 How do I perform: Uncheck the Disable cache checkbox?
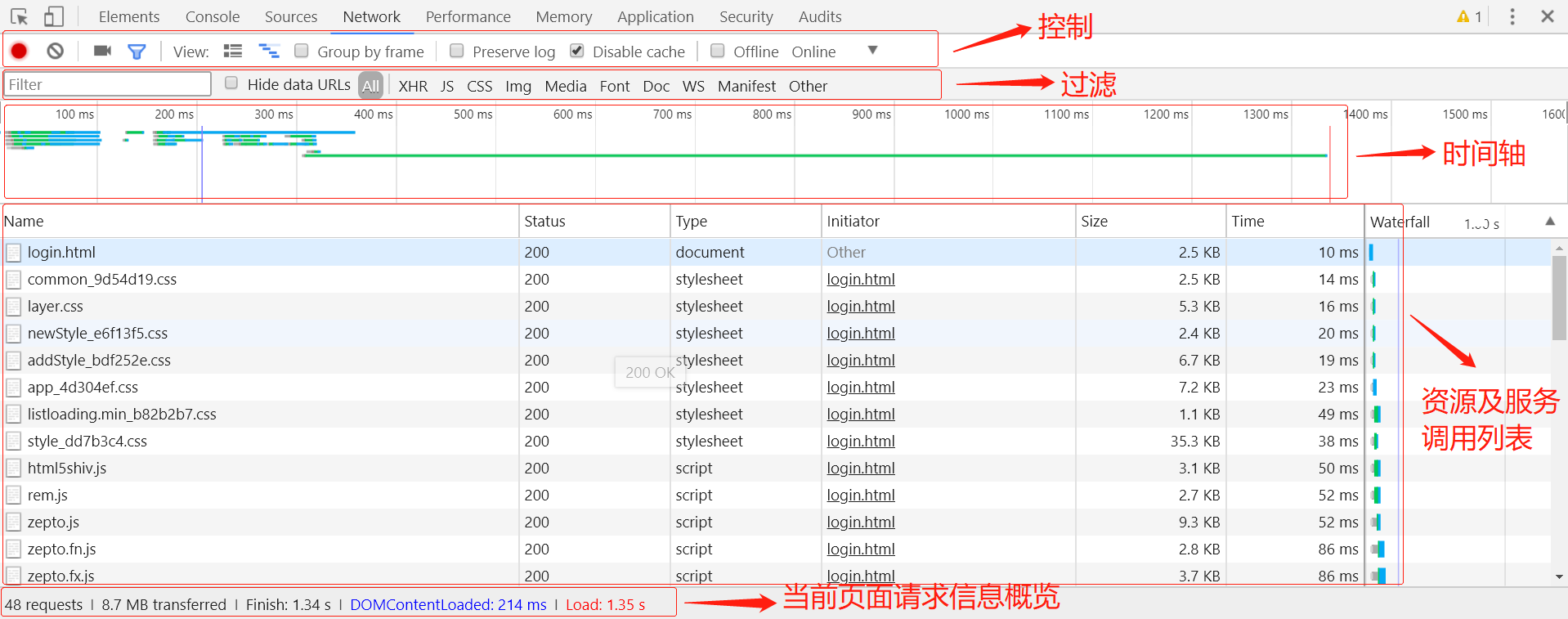(577, 51)
